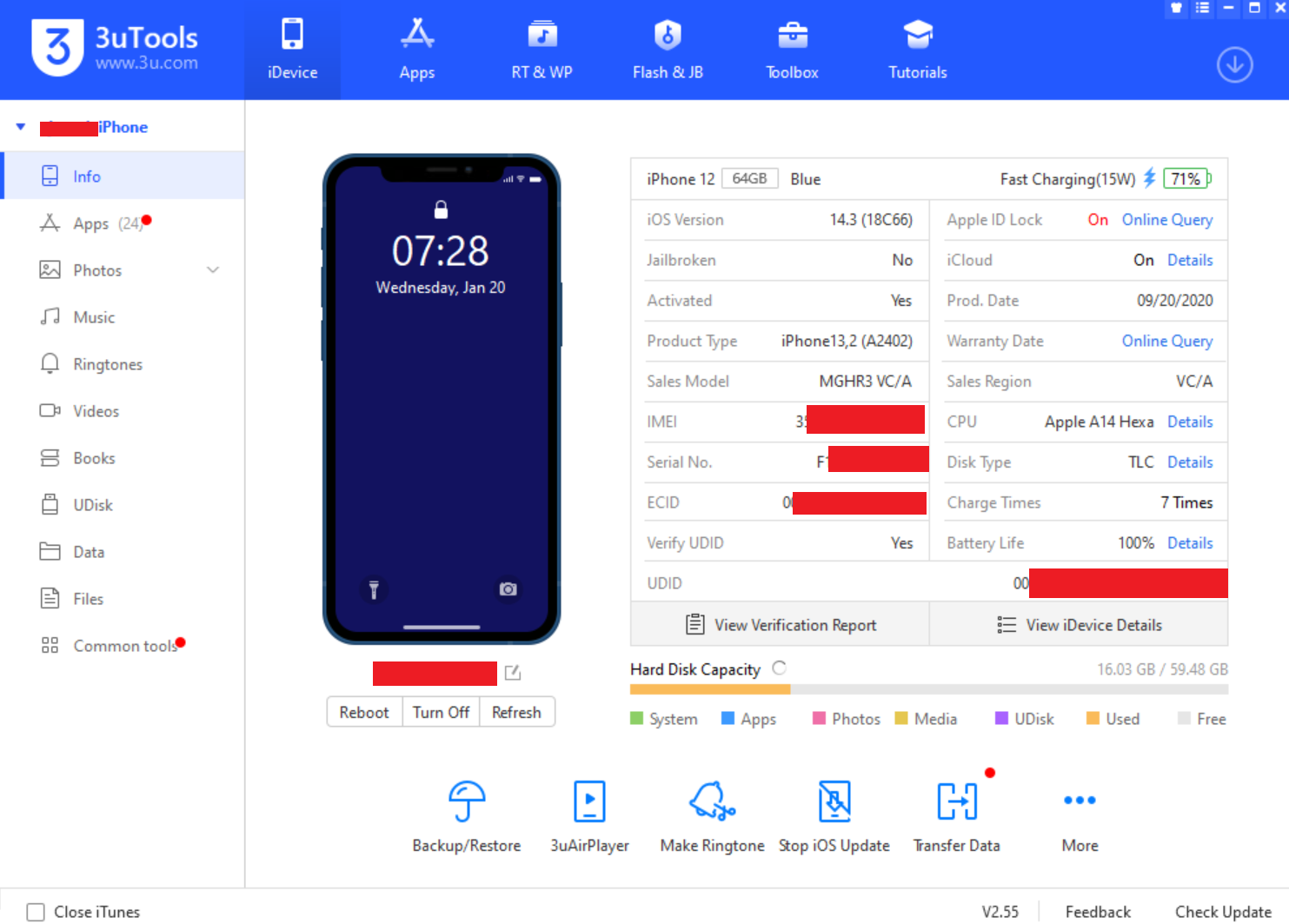The width and height of the screenshot is (1289, 924).
Task: Click Check Update in status bar
Action: 1223,912
